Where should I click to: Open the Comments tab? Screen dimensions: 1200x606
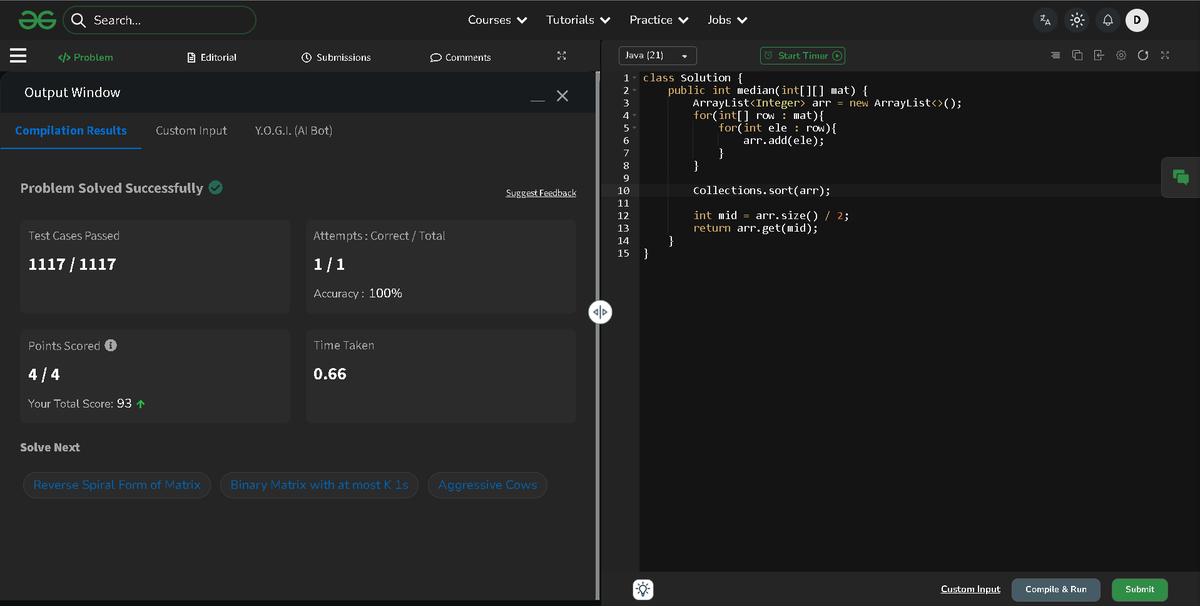460,57
